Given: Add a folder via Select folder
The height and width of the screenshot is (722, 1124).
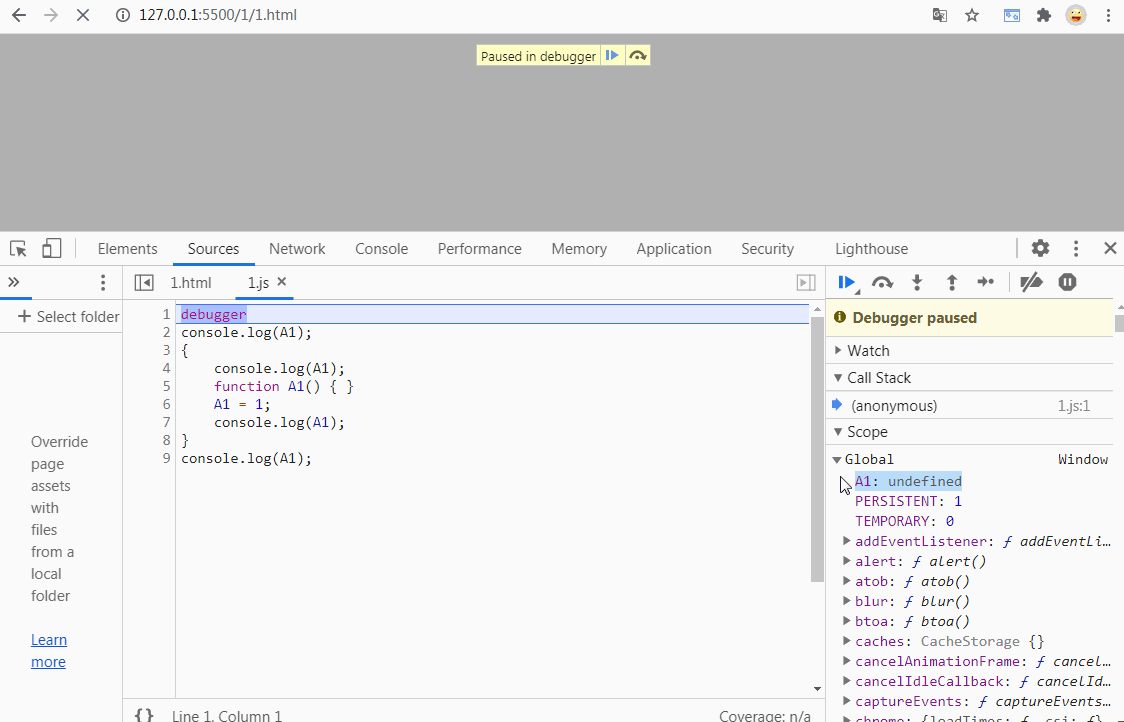Looking at the screenshot, I should point(69,316).
